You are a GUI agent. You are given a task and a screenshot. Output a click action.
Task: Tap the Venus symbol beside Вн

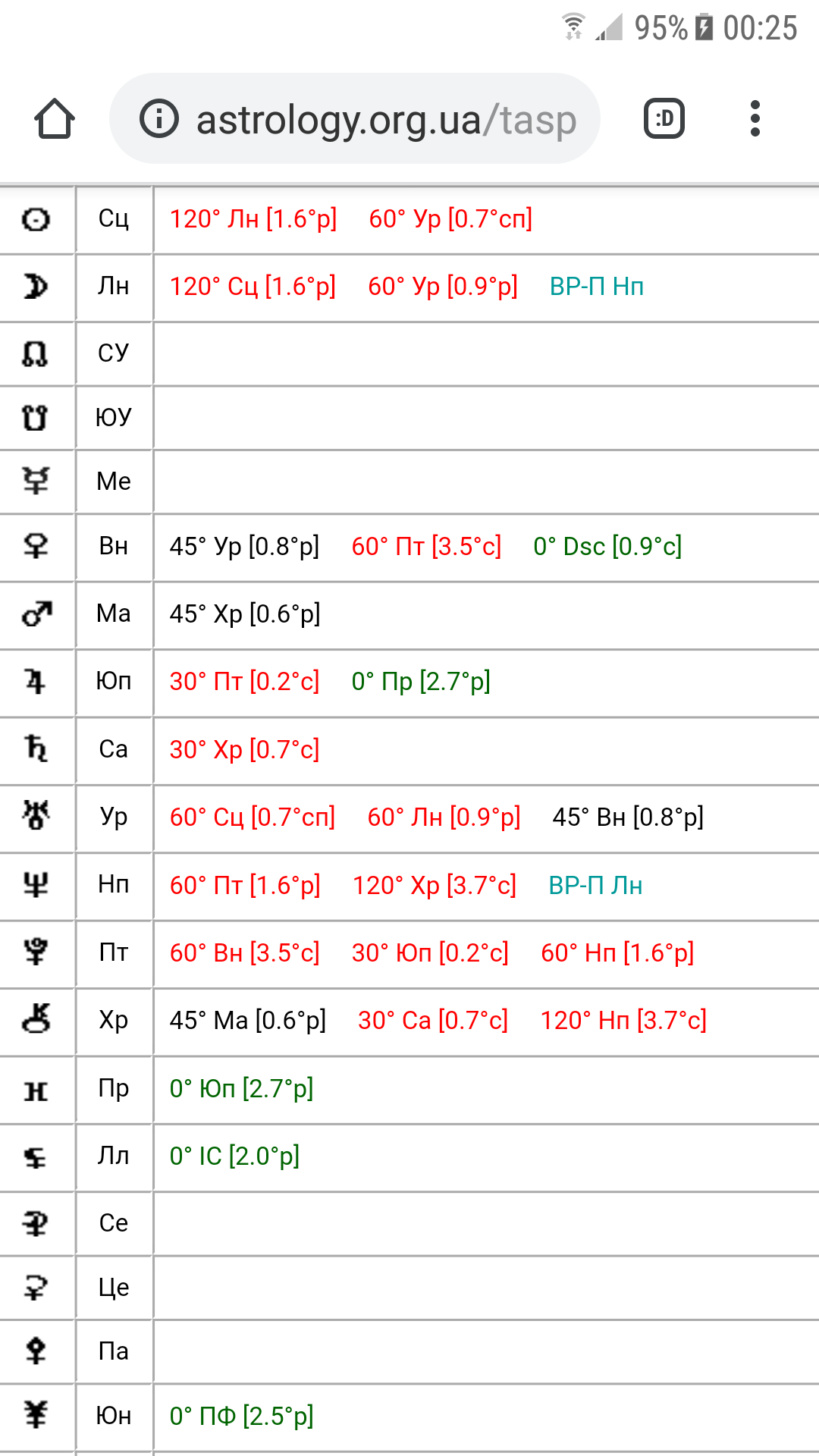[x=36, y=546]
